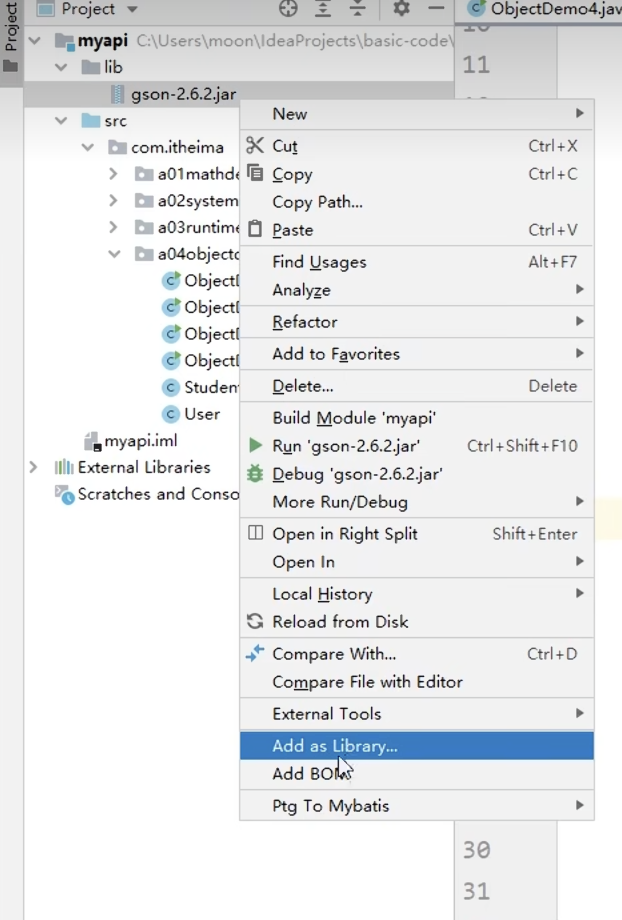Click Debug 'gson-2.6.2.jar' bug entry
This screenshot has height=920, width=622.
click(x=357, y=474)
